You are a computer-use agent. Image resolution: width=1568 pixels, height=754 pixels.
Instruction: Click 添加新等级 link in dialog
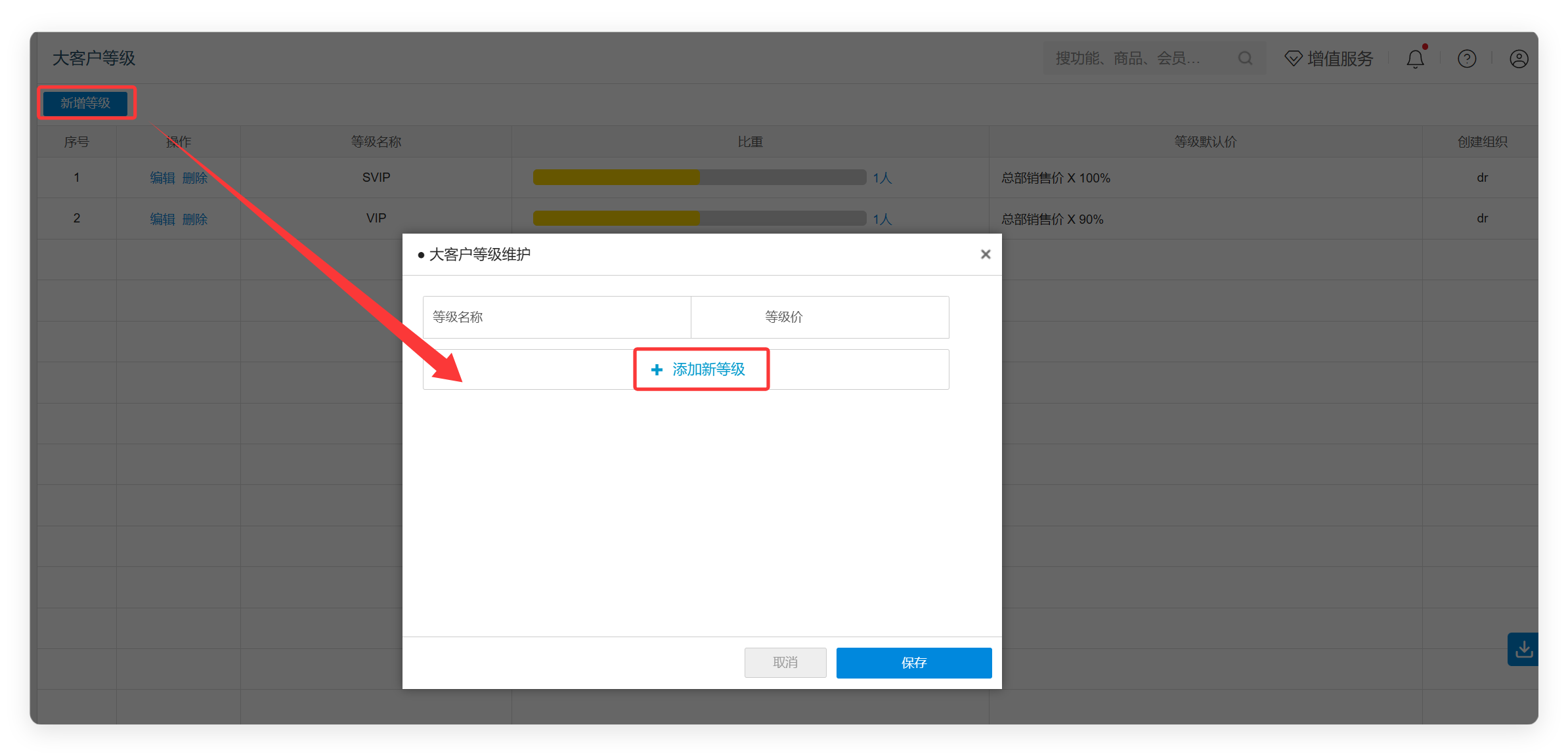[708, 369]
